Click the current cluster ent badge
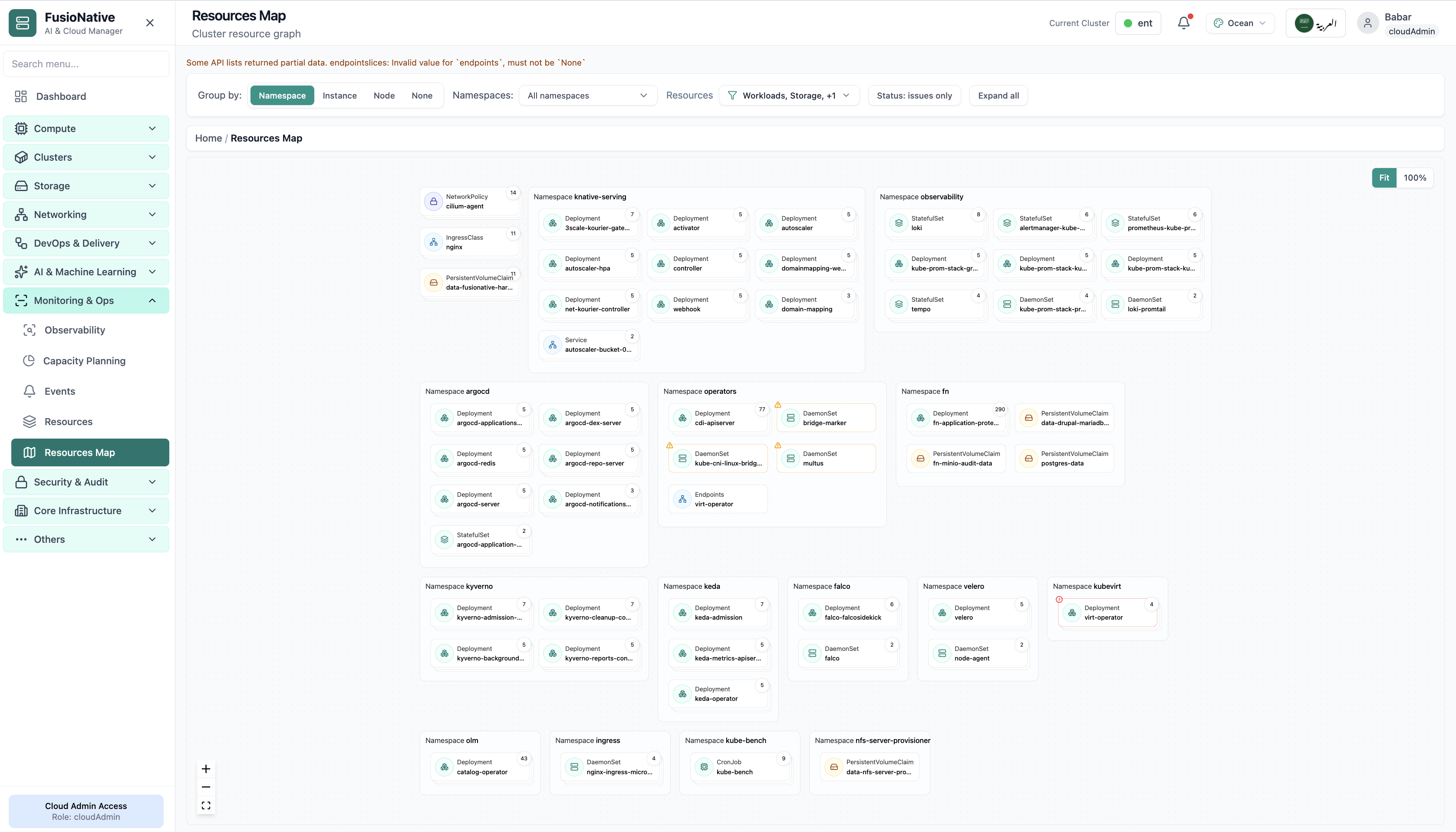 (x=1138, y=23)
